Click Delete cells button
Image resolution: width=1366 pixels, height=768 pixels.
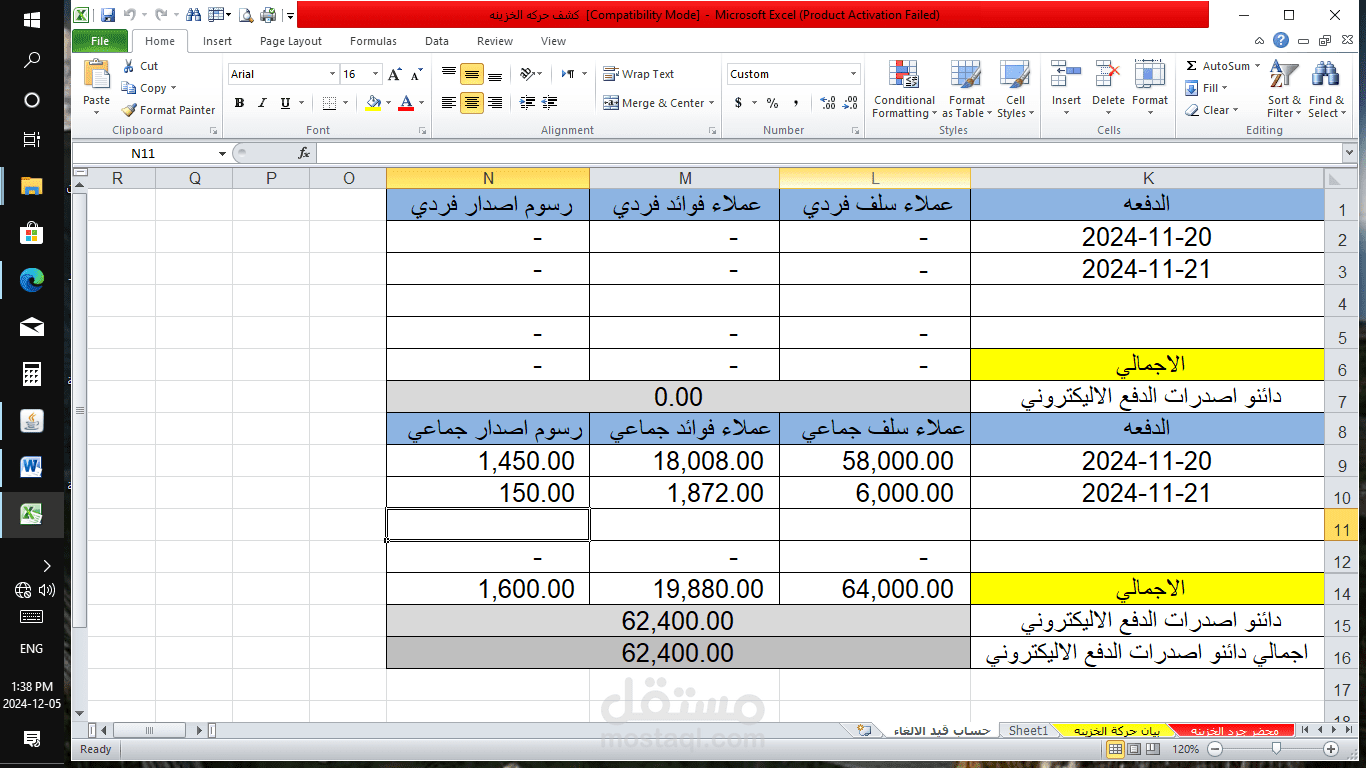(x=1108, y=86)
